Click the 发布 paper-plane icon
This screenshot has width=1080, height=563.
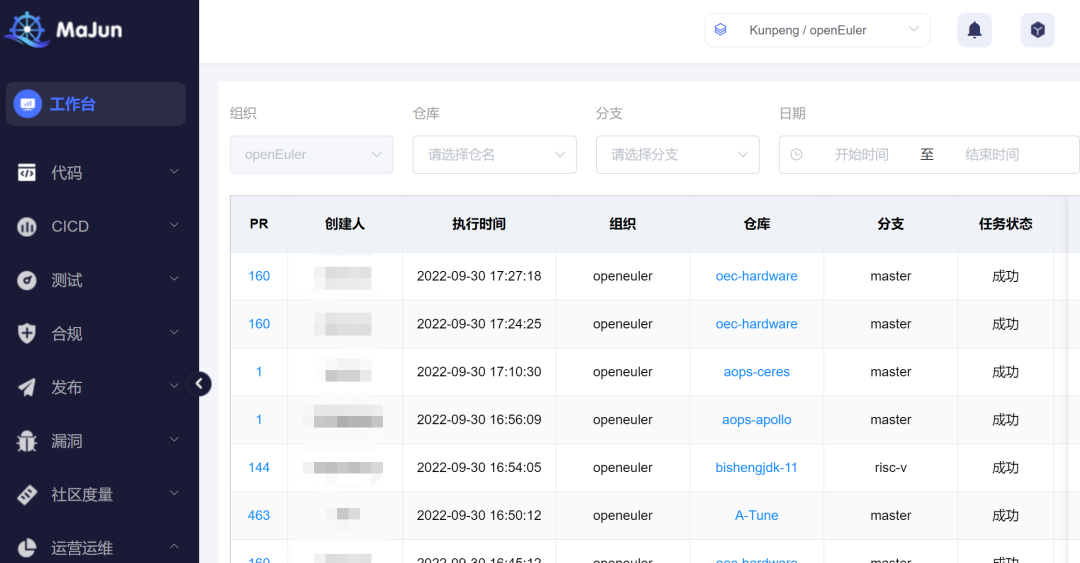click(27, 387)
